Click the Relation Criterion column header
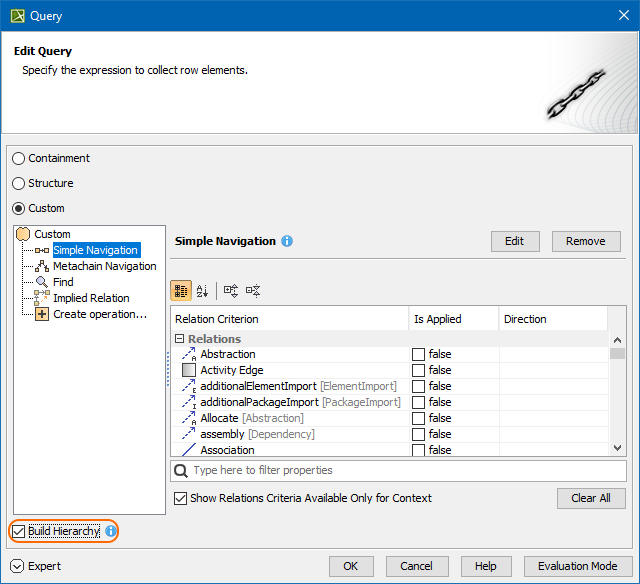Image resolution: width=640 pixels, height=584 pixels. click(290, 319)
